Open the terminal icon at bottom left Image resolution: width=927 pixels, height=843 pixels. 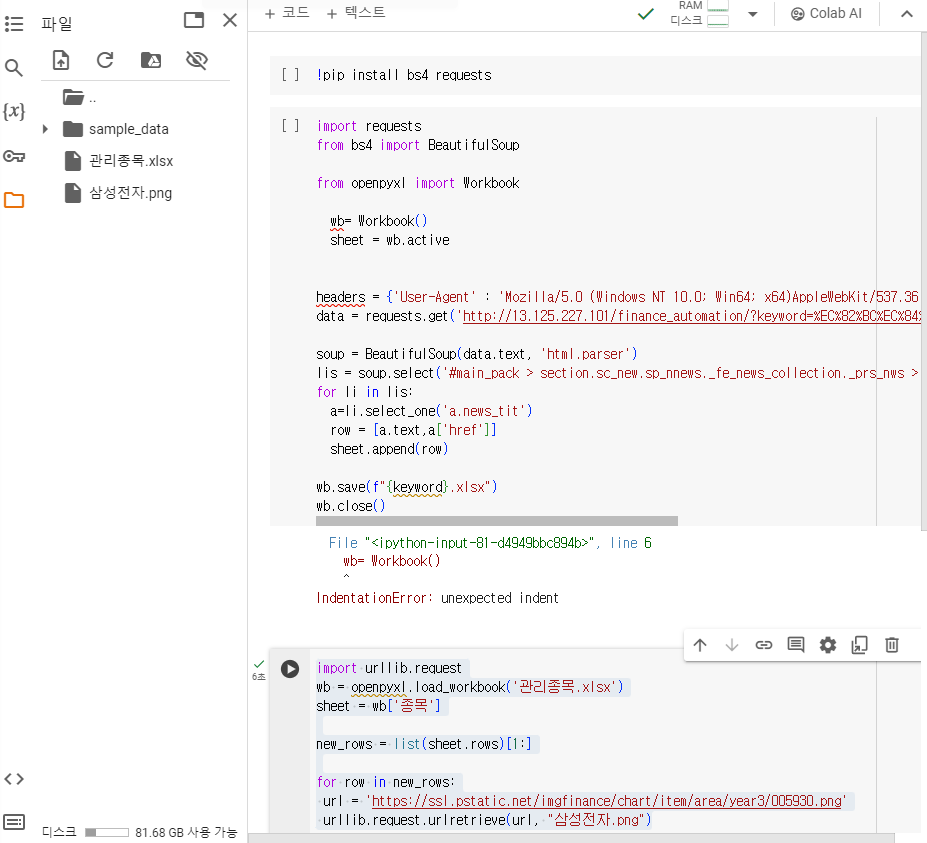point(14,822)
